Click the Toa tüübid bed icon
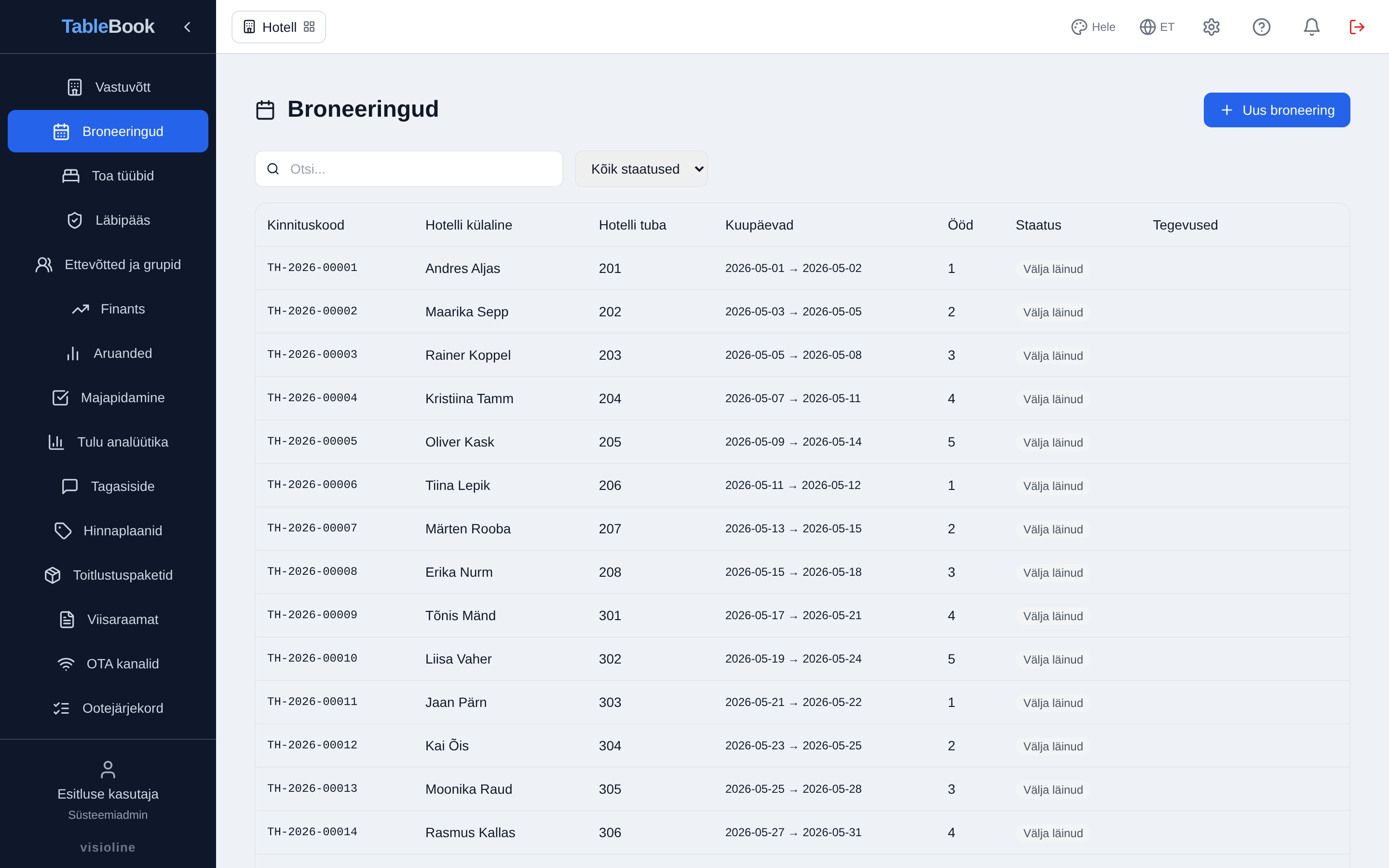Image resolution: width=1389 pixels, height=868 pixels. click(71, 176)
